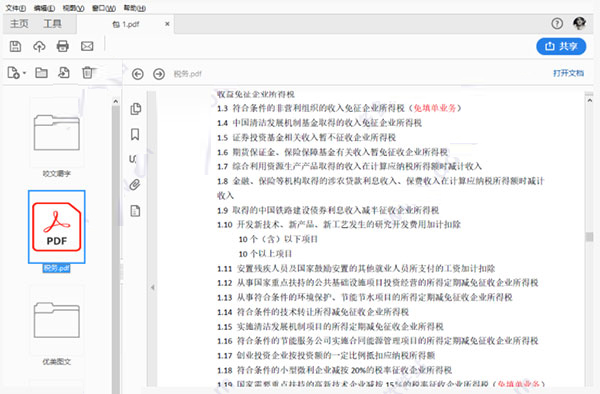The image size is (600, 394).
Task: Open the attachments paperclip panel
Action: pos(135,185)
